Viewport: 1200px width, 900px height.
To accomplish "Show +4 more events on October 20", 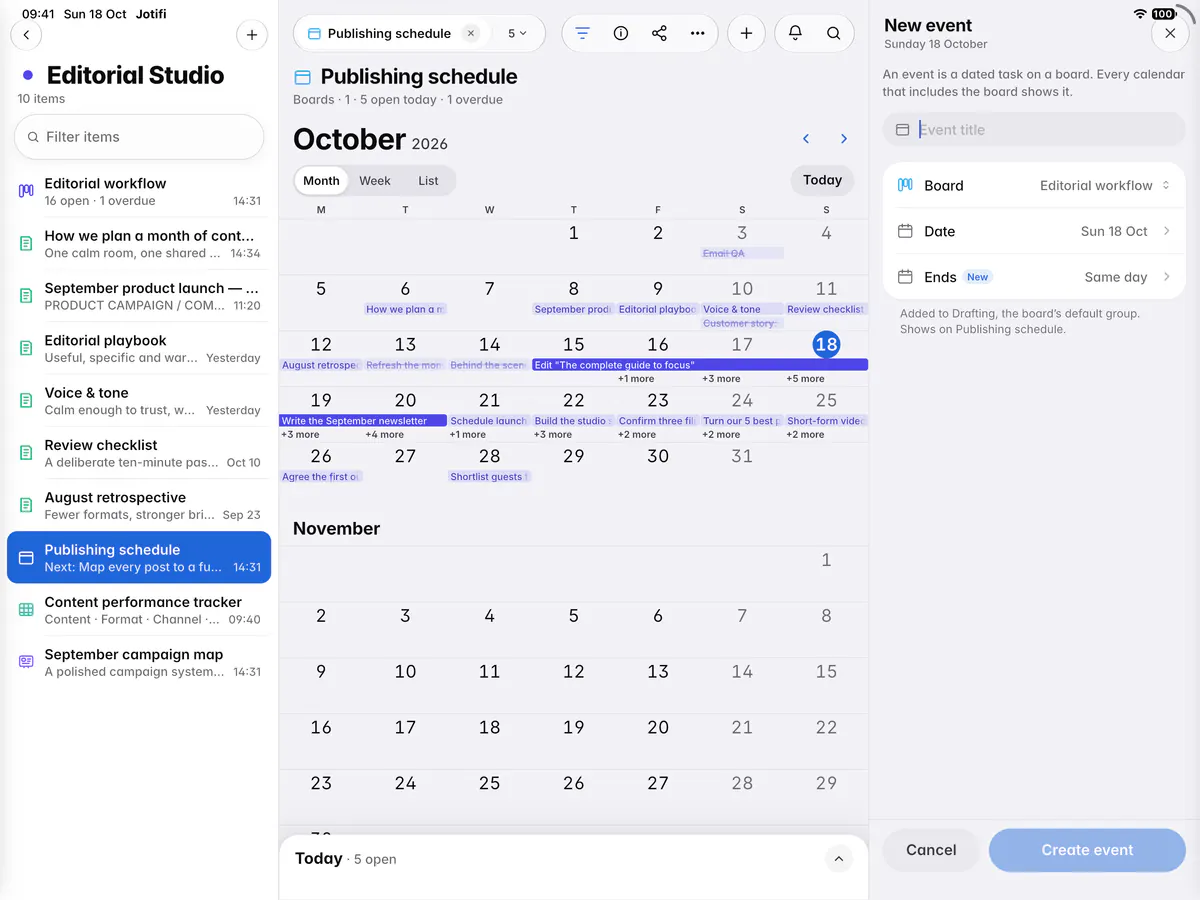I will point(384,435).
